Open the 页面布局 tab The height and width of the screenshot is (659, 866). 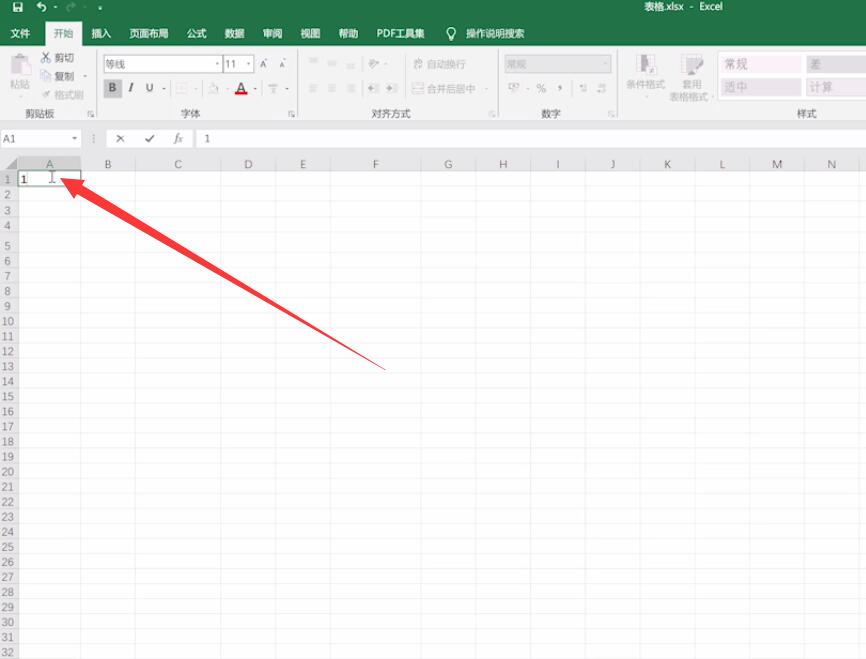point(149,34)
